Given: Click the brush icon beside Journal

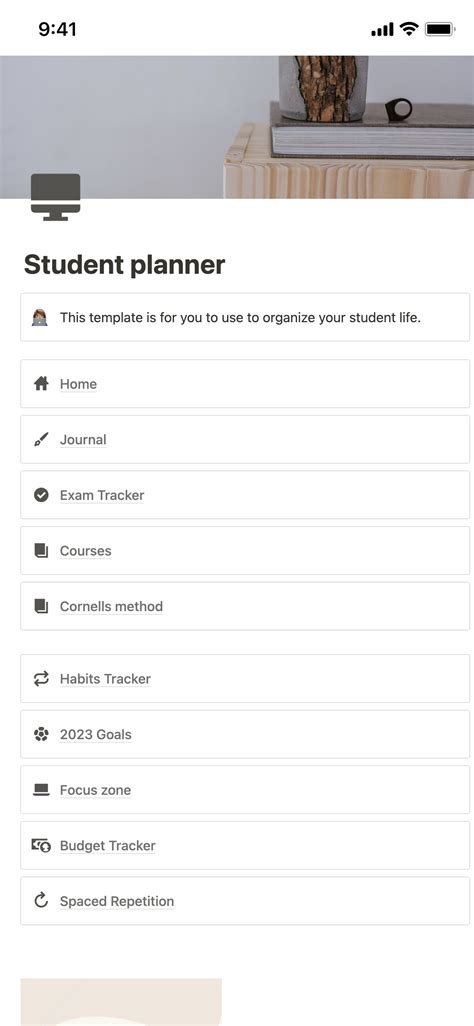Looking at the screenshot, I should (x=41, y=440).
